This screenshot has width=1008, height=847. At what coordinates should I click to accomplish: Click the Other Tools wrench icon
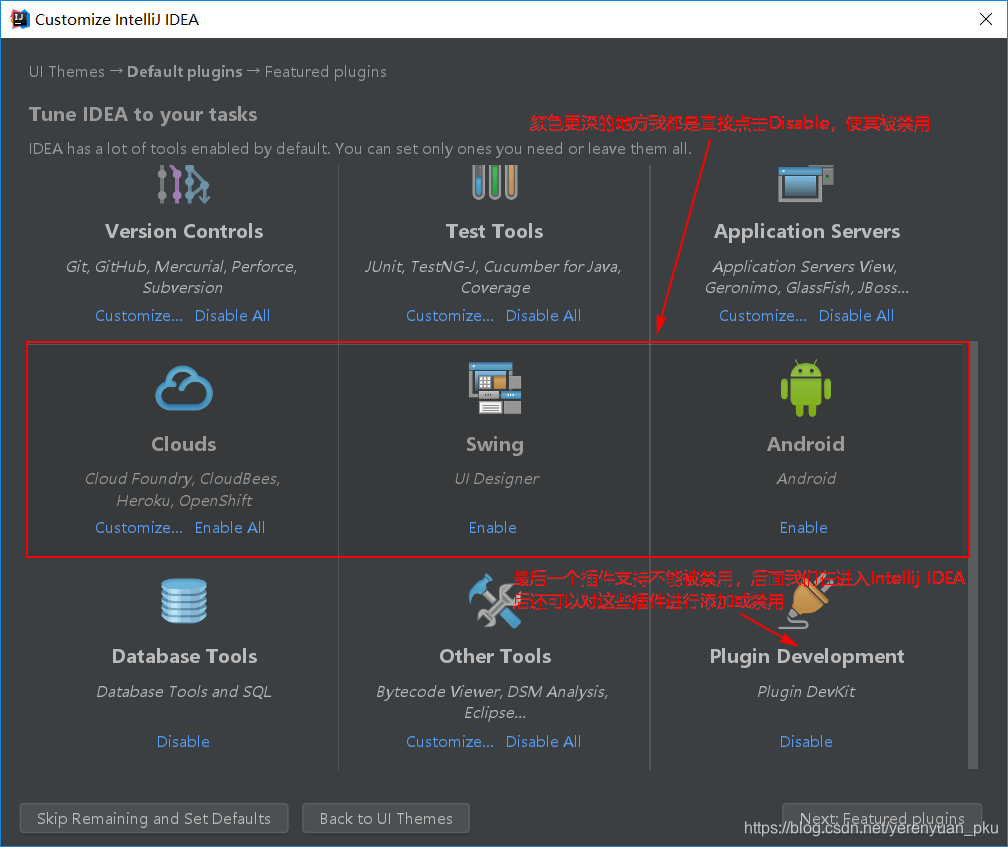(x=494, y=601)
